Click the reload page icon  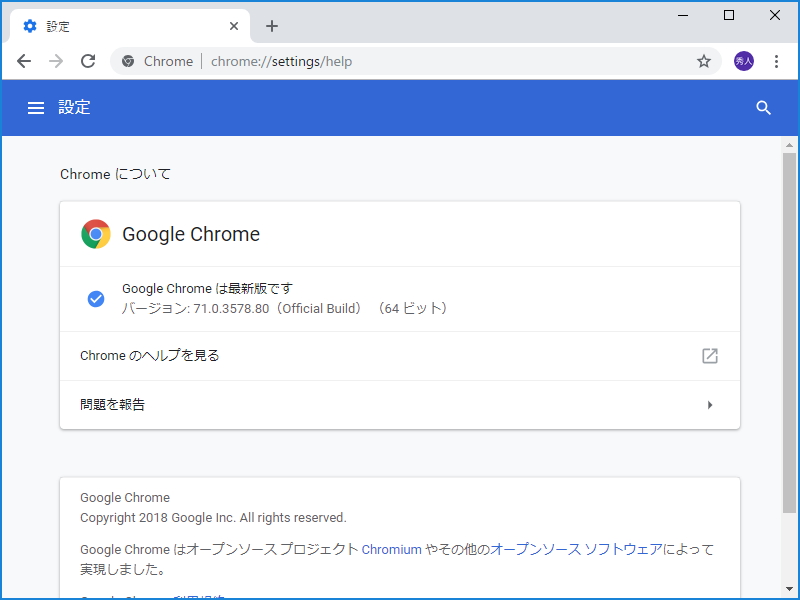coord(88,61)
